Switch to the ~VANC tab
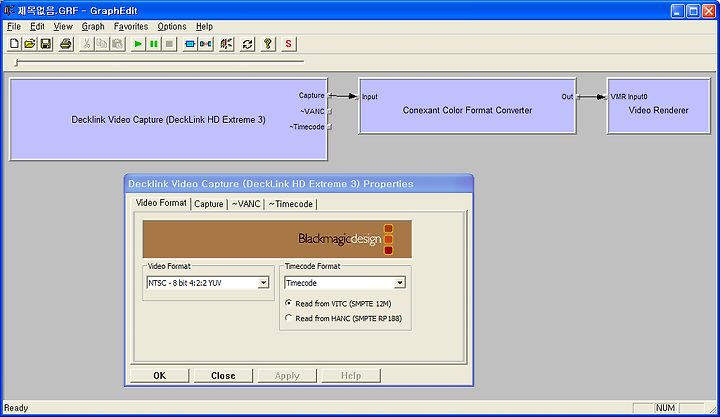The height and width of the screenshot is (417, 720). pos(246,204)
